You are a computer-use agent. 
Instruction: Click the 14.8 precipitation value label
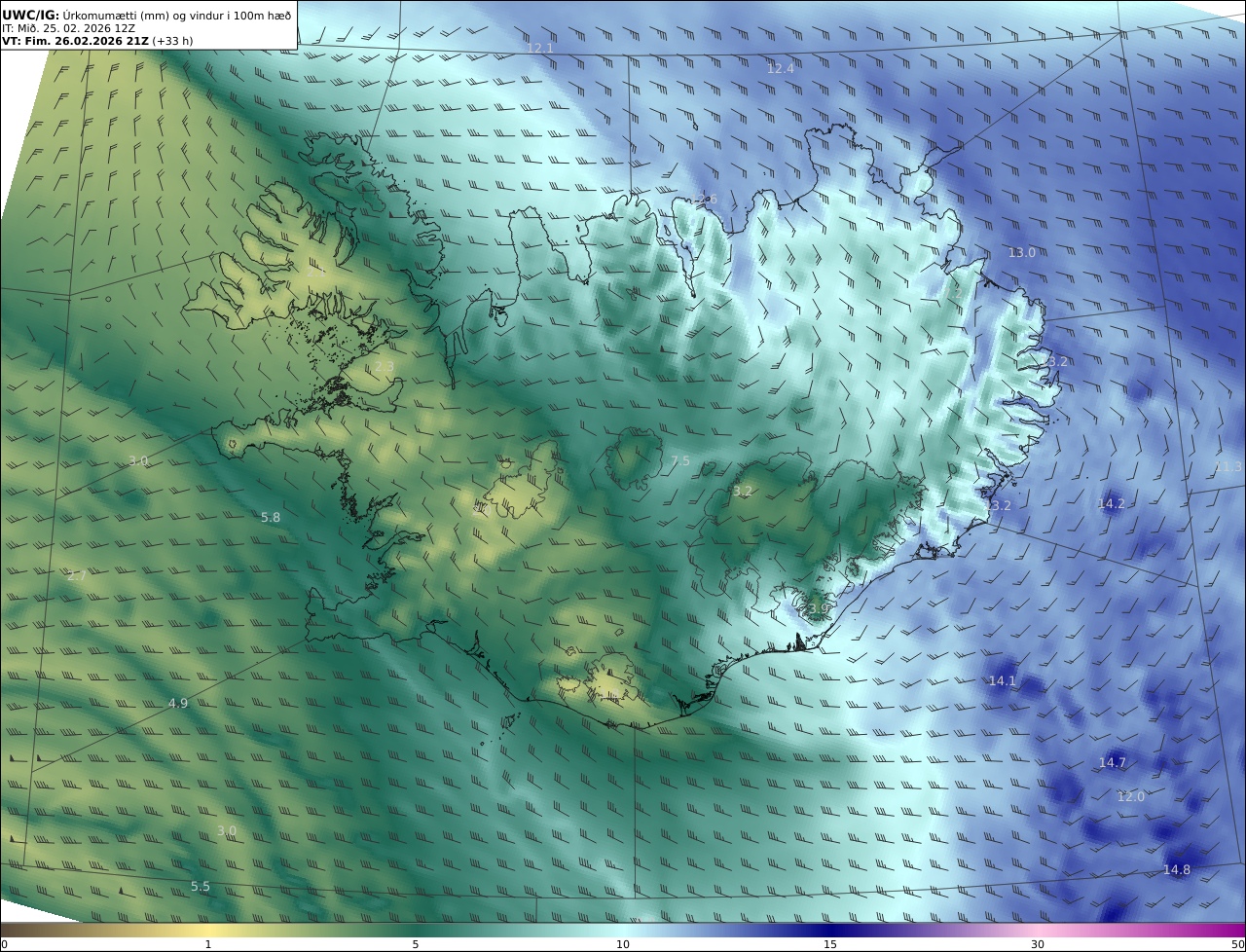point(1176,869)
